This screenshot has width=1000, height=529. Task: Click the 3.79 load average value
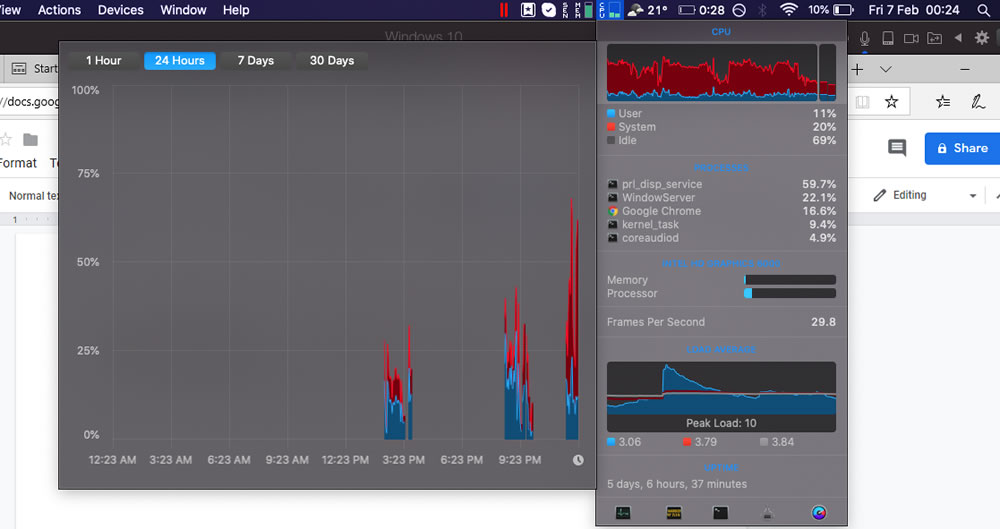pyautogui.click(x=706, y=442)
